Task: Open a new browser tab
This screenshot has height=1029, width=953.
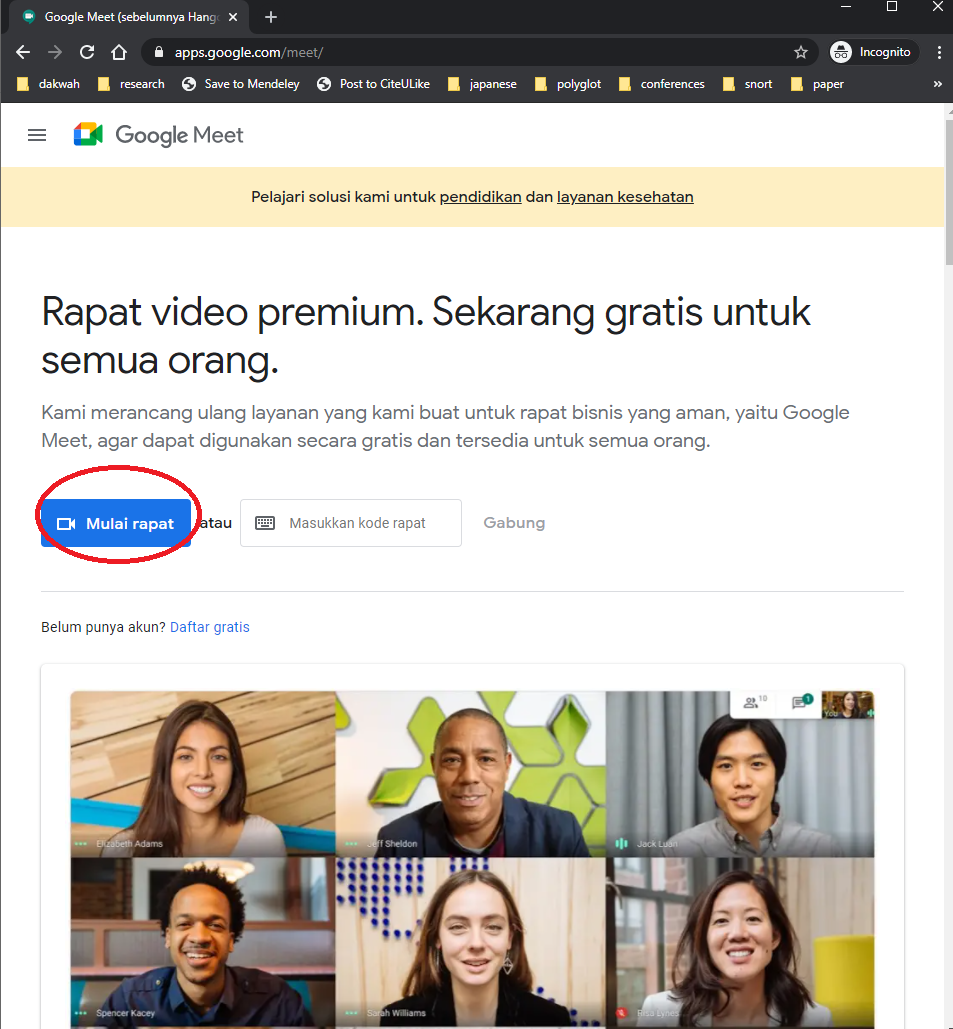Action: click(270, 17)
